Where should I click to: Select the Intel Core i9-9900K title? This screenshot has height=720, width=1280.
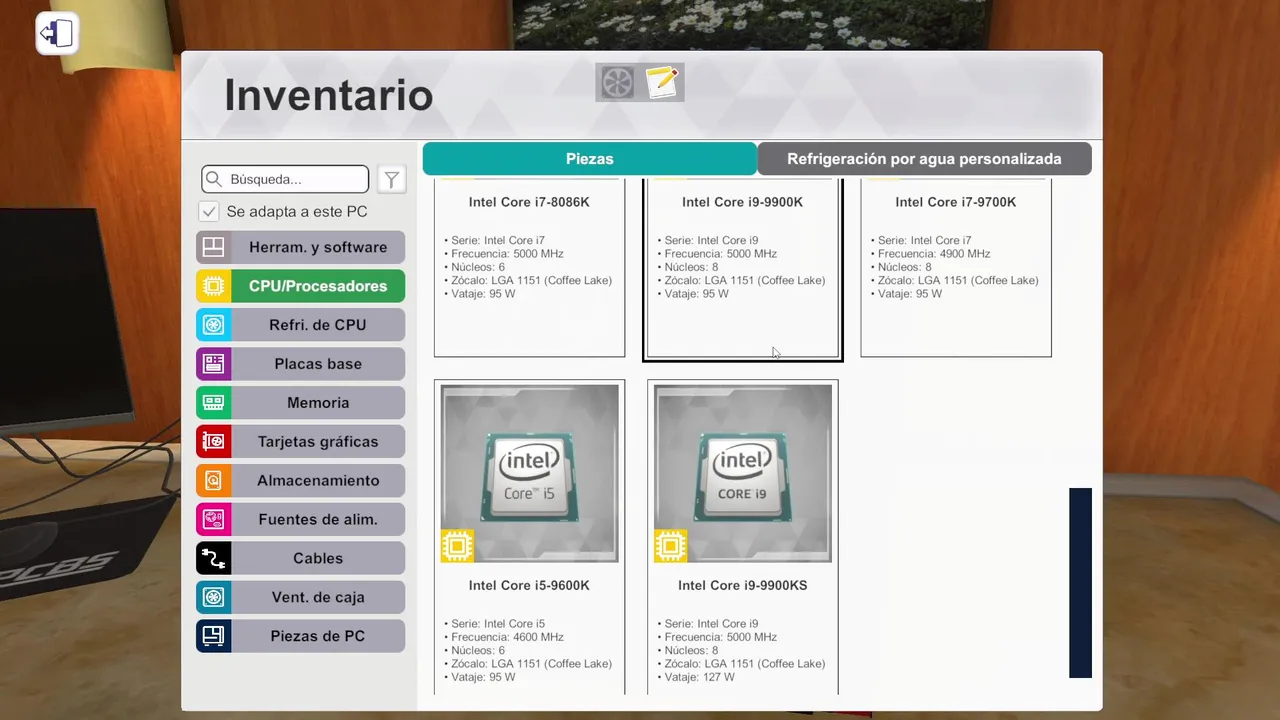742,202
